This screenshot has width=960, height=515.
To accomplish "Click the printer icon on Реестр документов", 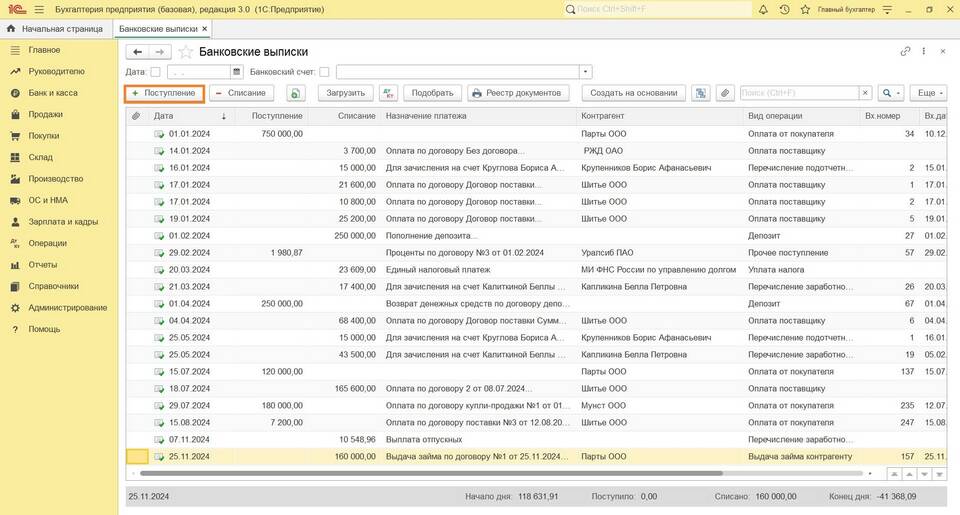I will [x=476, y=93].
